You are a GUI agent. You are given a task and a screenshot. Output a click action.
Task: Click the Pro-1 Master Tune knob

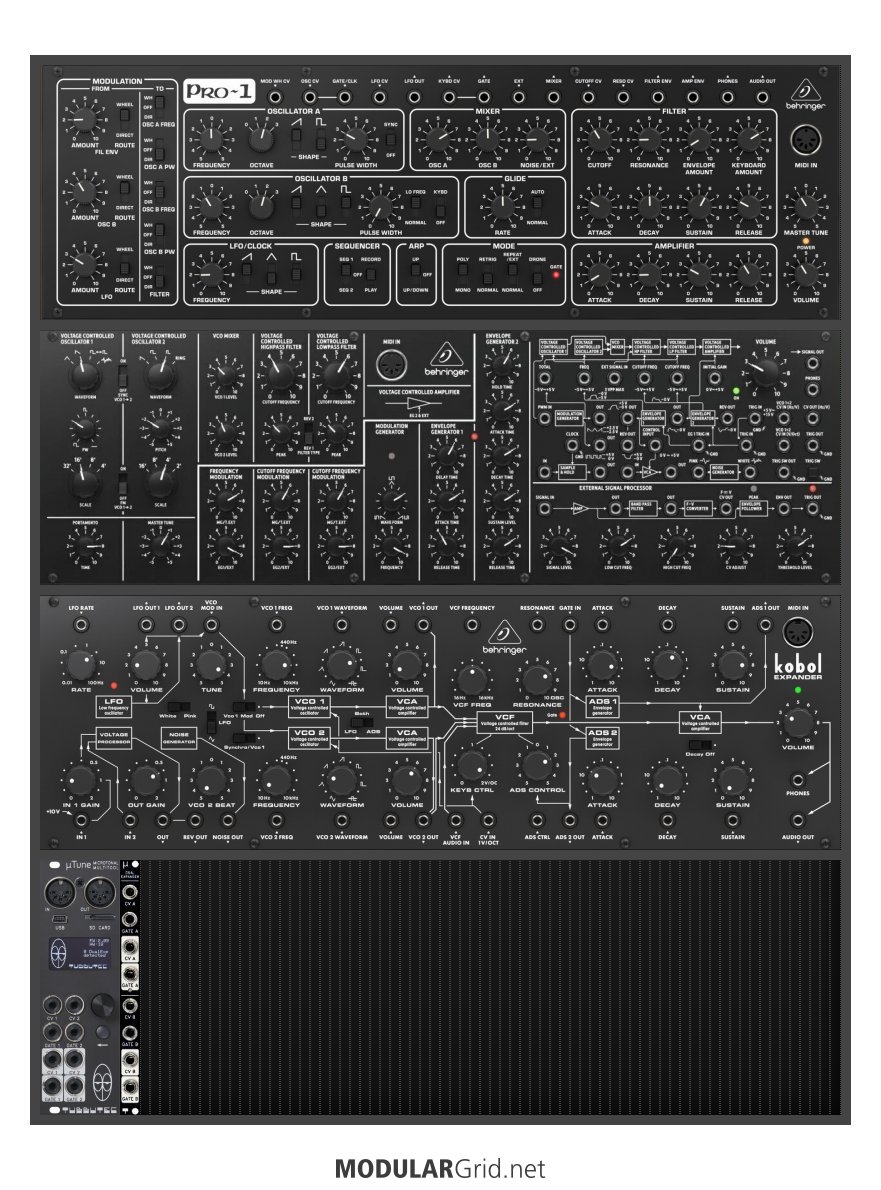(805, 206)
